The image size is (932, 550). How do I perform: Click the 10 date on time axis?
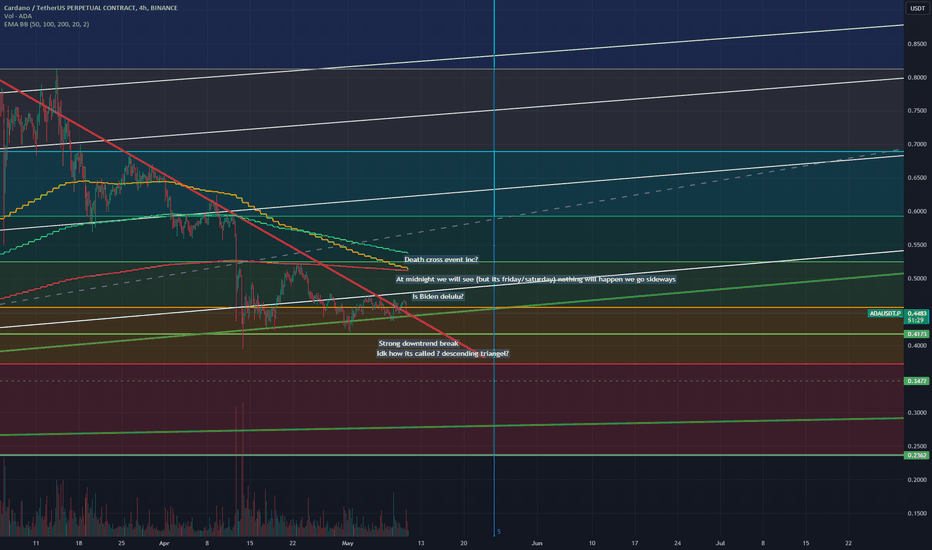592,543
